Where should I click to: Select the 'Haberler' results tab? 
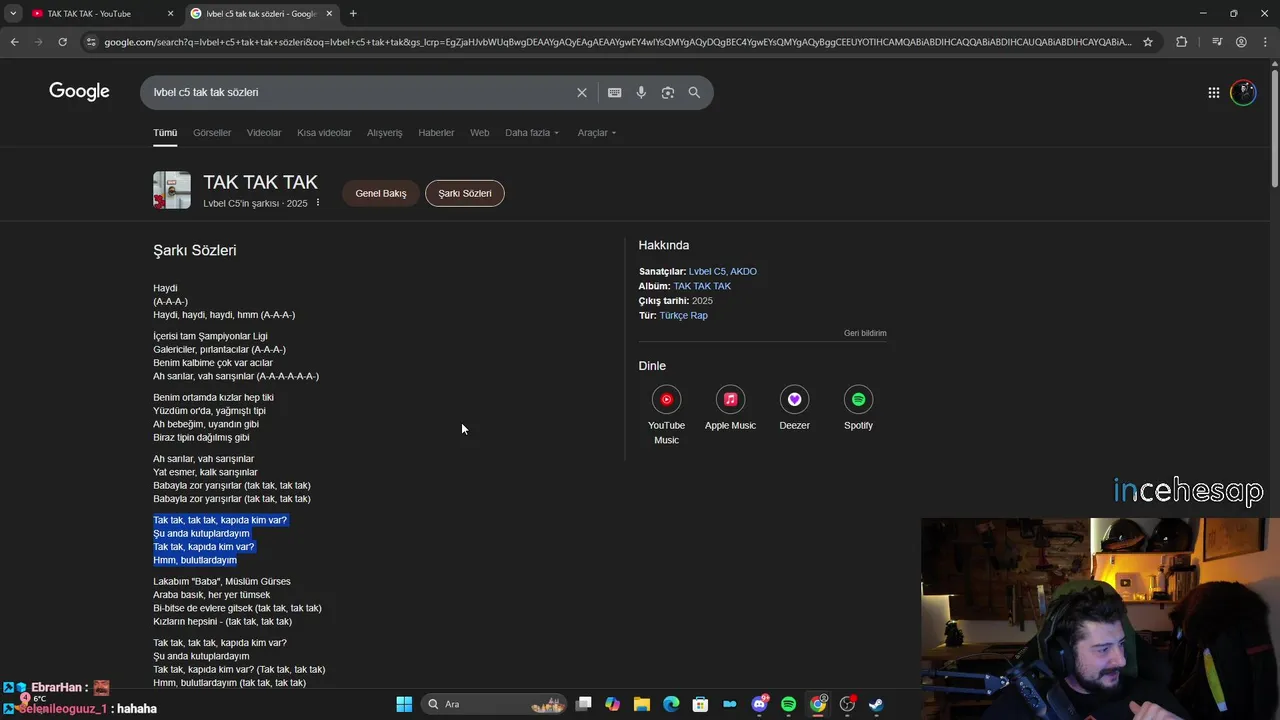436,133
